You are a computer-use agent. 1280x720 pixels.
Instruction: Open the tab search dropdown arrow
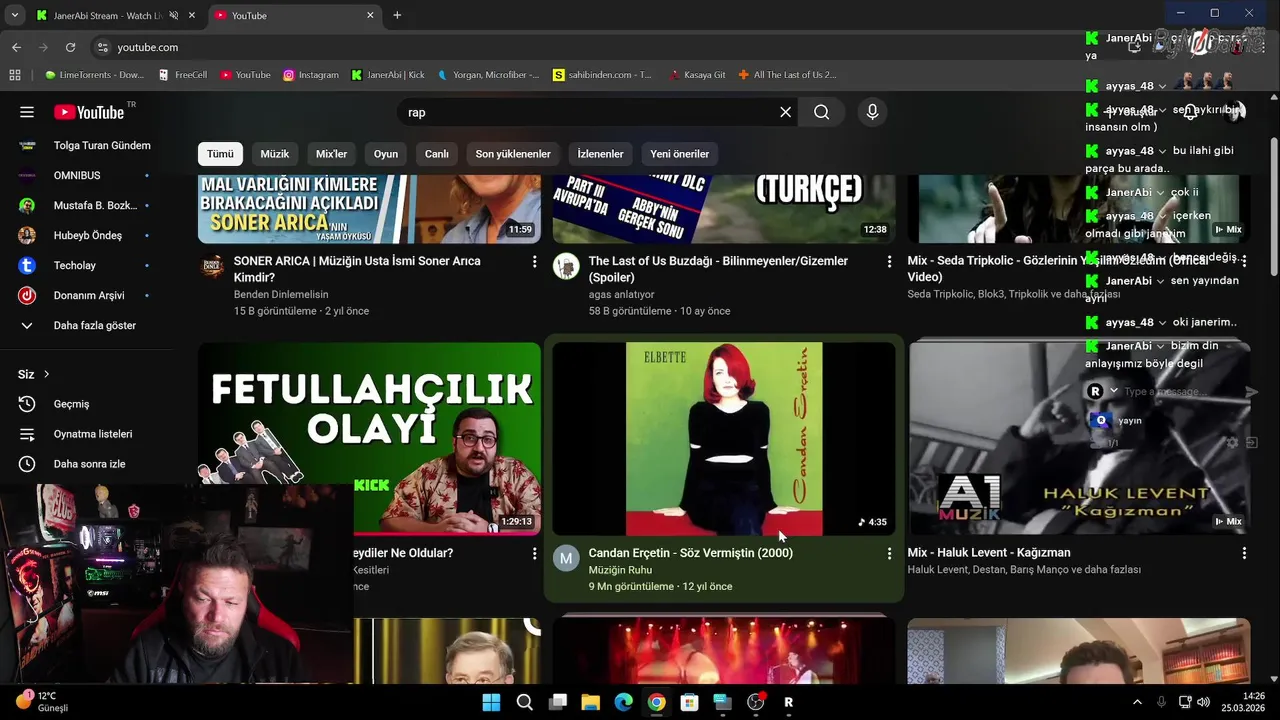tap(14, 15)
